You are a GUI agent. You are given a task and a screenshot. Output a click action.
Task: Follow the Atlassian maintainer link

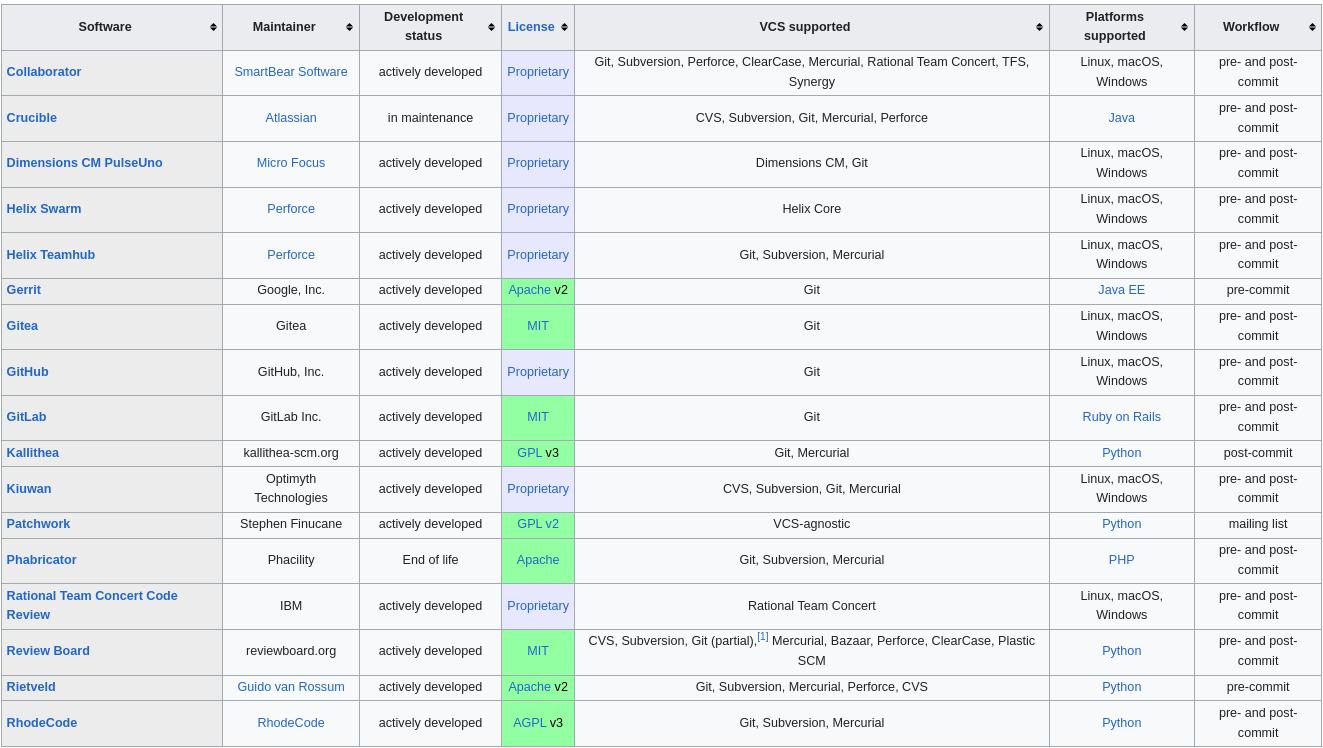point(291,118)
